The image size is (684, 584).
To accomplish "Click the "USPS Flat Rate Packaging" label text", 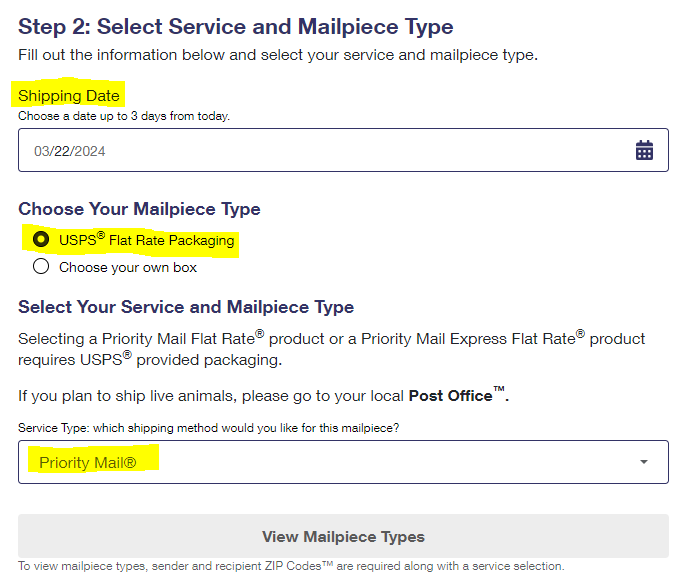I will tap(146, 240).
